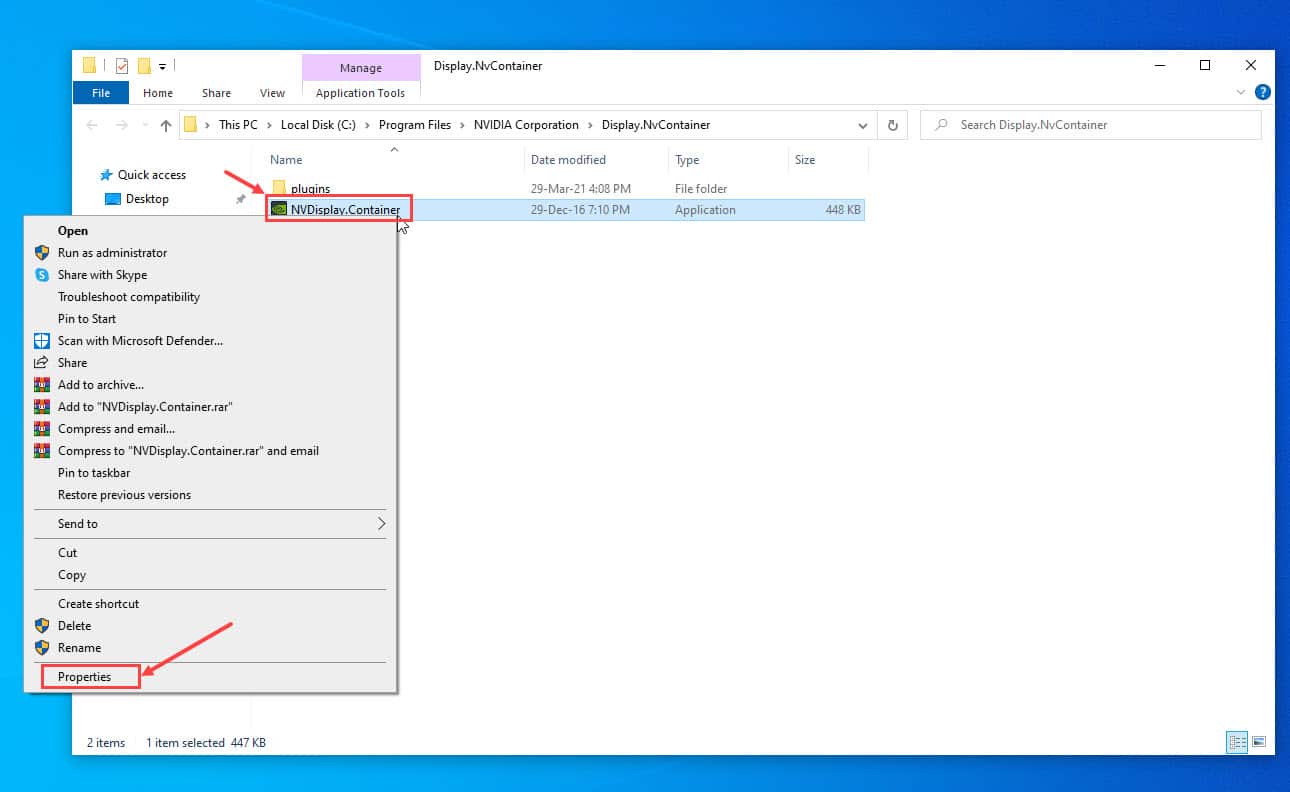Viewport: 1290px width, 792px height.
Task: Go up one folder level arrow
Action: [166, 125]
